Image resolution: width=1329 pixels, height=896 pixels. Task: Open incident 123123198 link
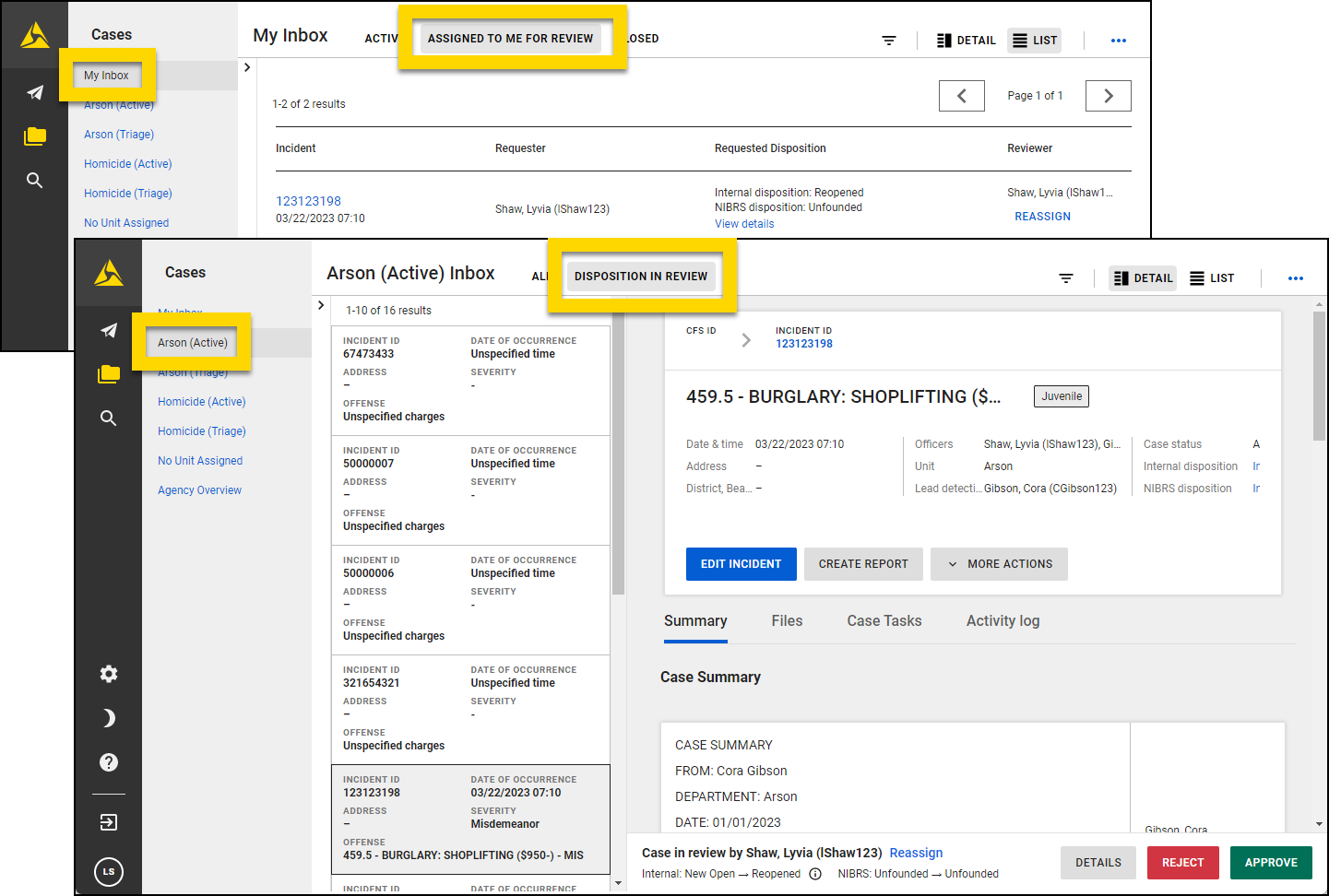803,343
